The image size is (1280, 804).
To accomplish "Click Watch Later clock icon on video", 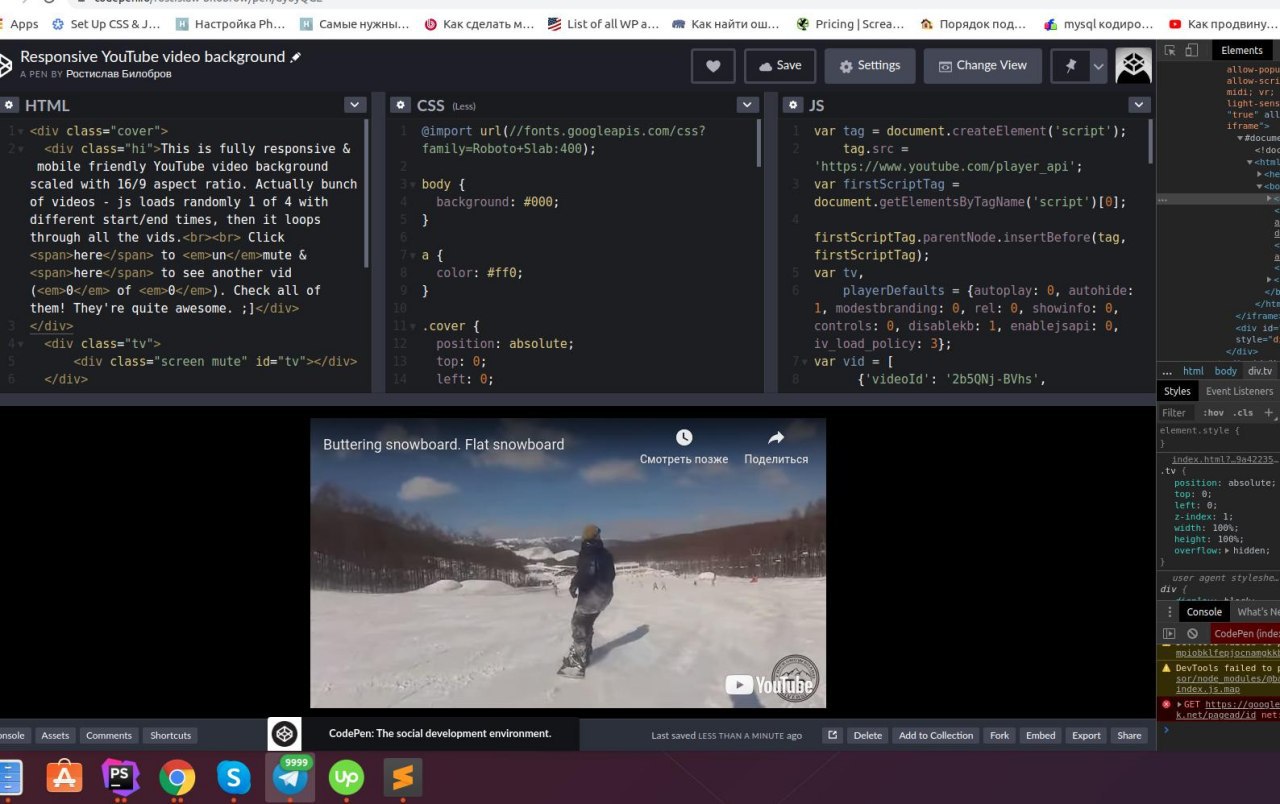I will [x=684, y=438].
